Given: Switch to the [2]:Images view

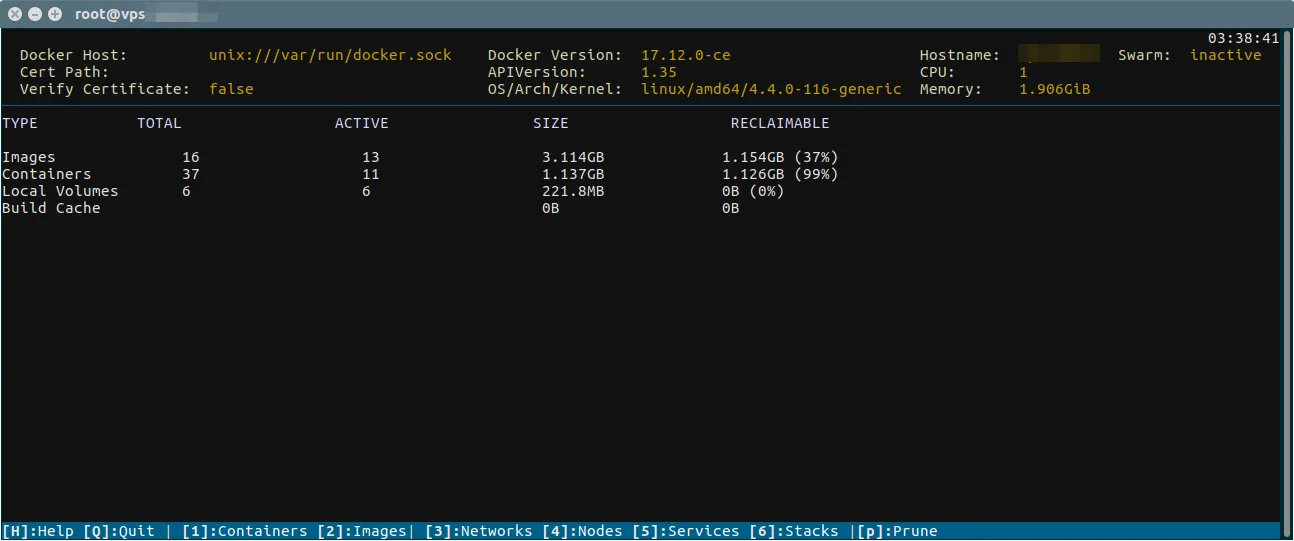Looking at the screenshot, I should [362, 531].
